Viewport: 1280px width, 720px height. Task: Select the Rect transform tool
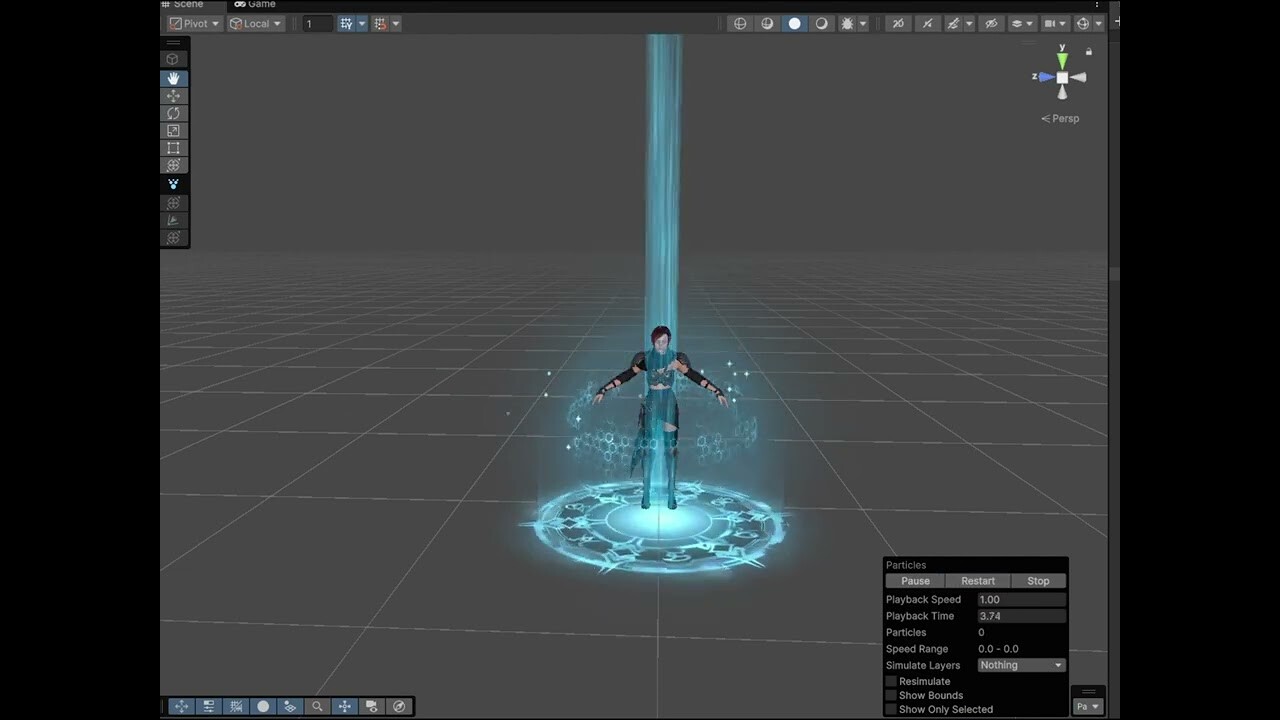pyautogui.click(x=174, y=148)
